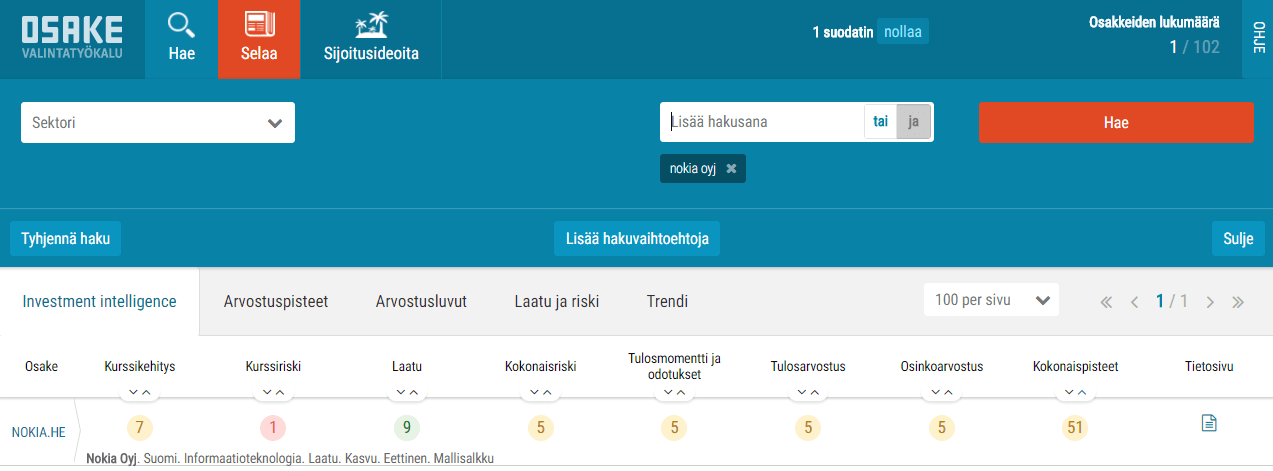The width and height of the screenshot is (1273, 471).
Task: Open Nokia's Tietosivu document icon
Action: click(x=1209, y=424)
